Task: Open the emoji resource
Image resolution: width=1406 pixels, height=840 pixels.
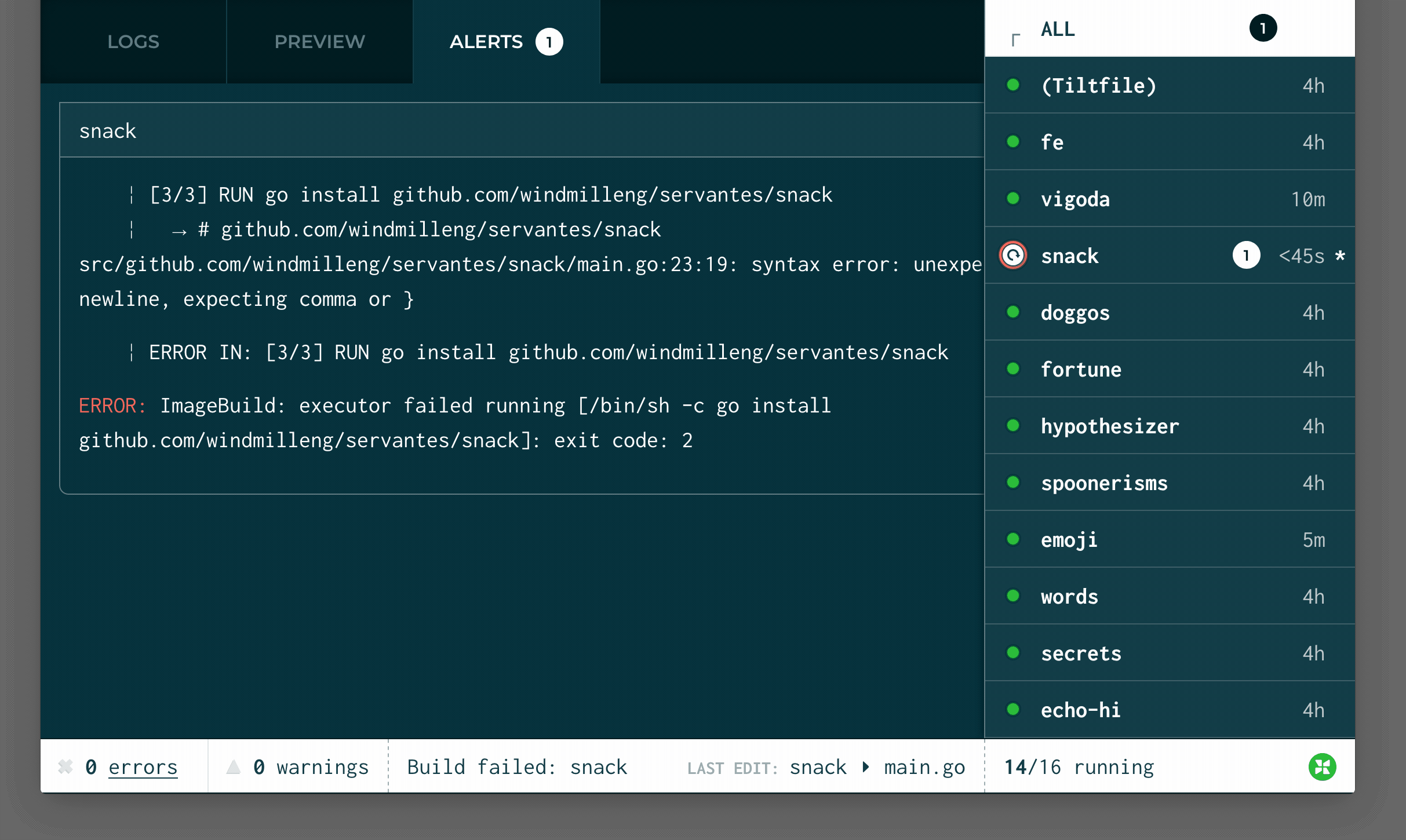Action: [1170, 539]
